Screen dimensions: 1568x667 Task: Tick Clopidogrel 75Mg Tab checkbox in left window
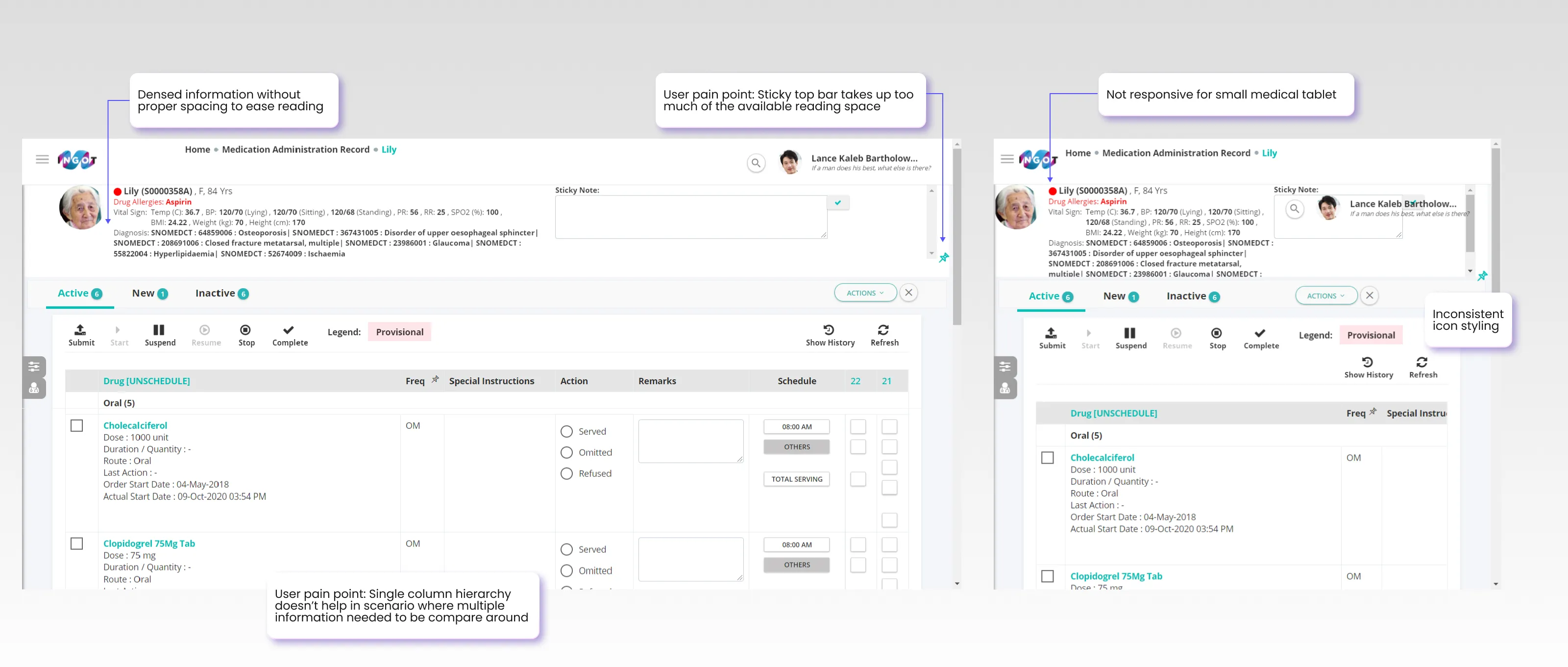pyautogui.click(x=77, y=543)
